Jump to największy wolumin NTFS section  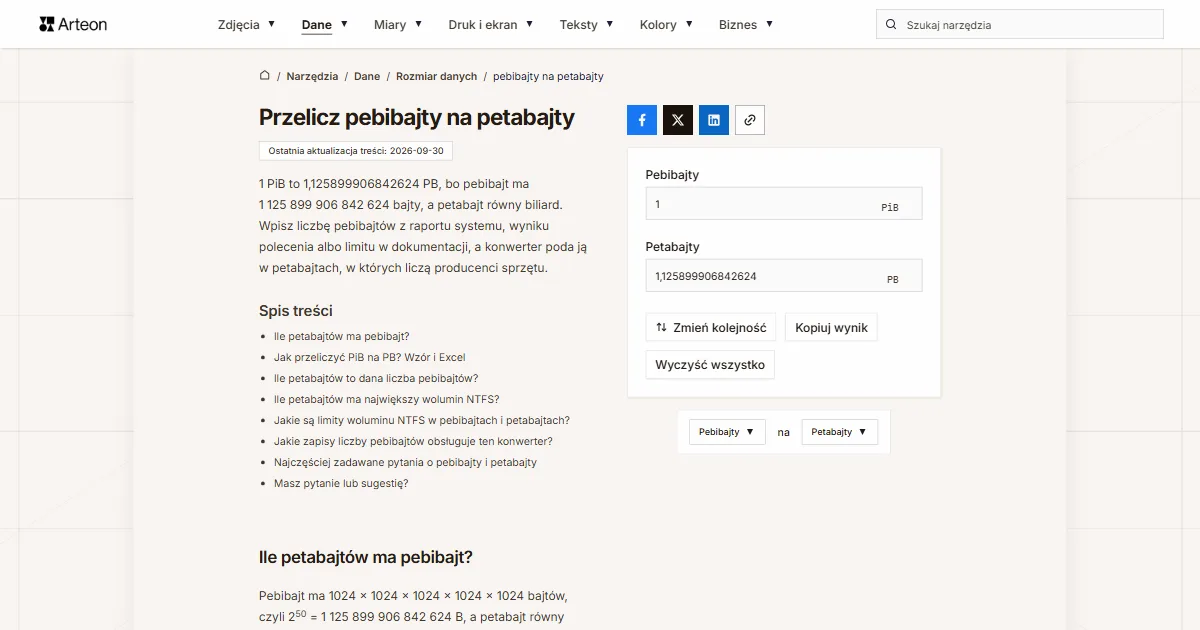pyautogui.click(x=387, y=399)
